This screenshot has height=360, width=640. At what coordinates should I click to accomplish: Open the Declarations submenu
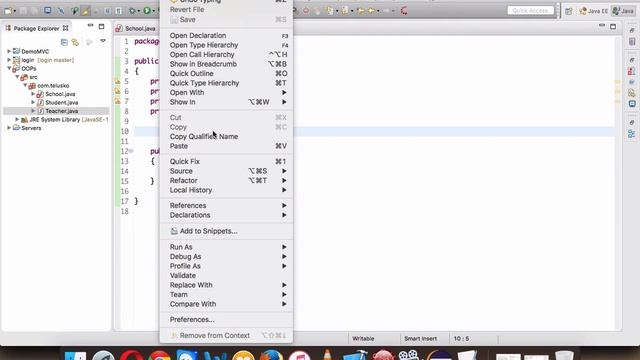coord(226,215)
